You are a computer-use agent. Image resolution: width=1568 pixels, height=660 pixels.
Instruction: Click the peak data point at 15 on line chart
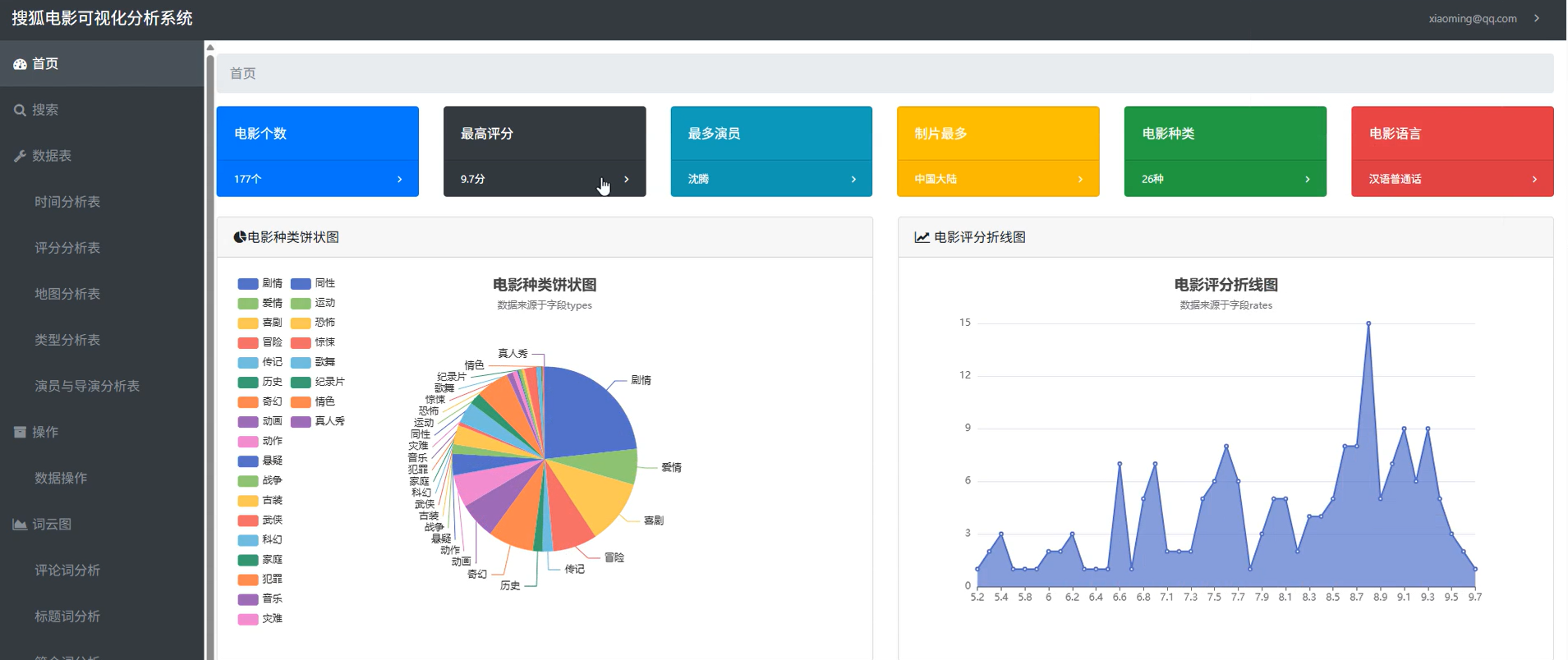click(x=1368, y=323)
